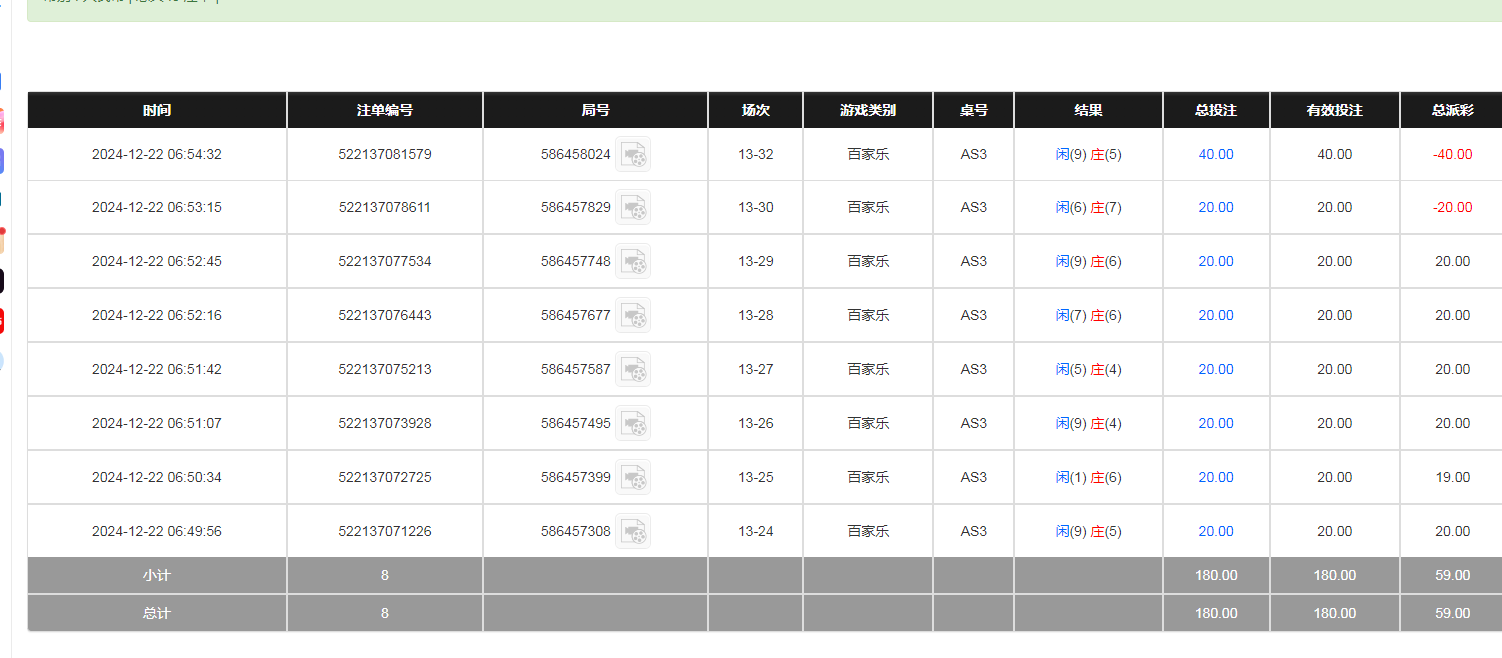Screen dimensions: 1502x658
Task: Open video replay for round 586458024
Action: (633, 155)
